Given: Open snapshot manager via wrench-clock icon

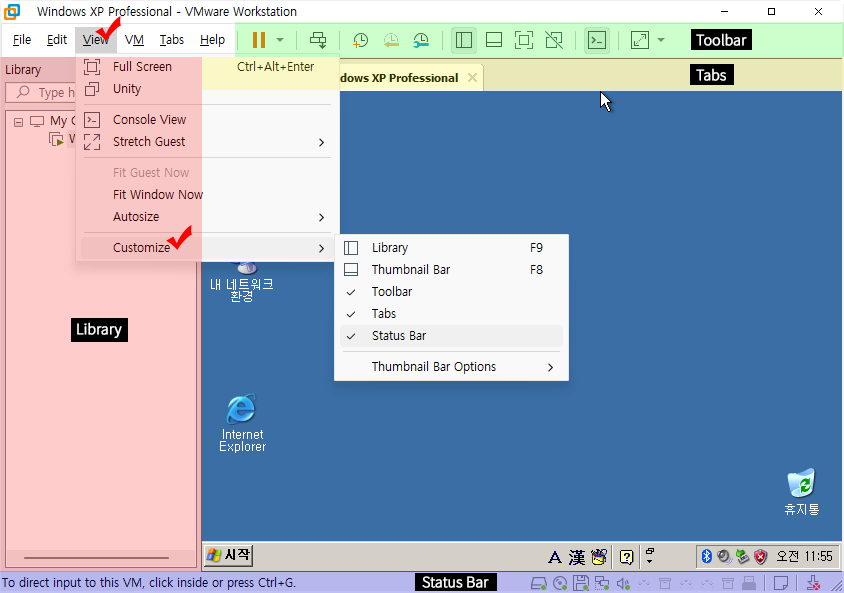Looking at the screenshot, I should [x=421, y=40].
